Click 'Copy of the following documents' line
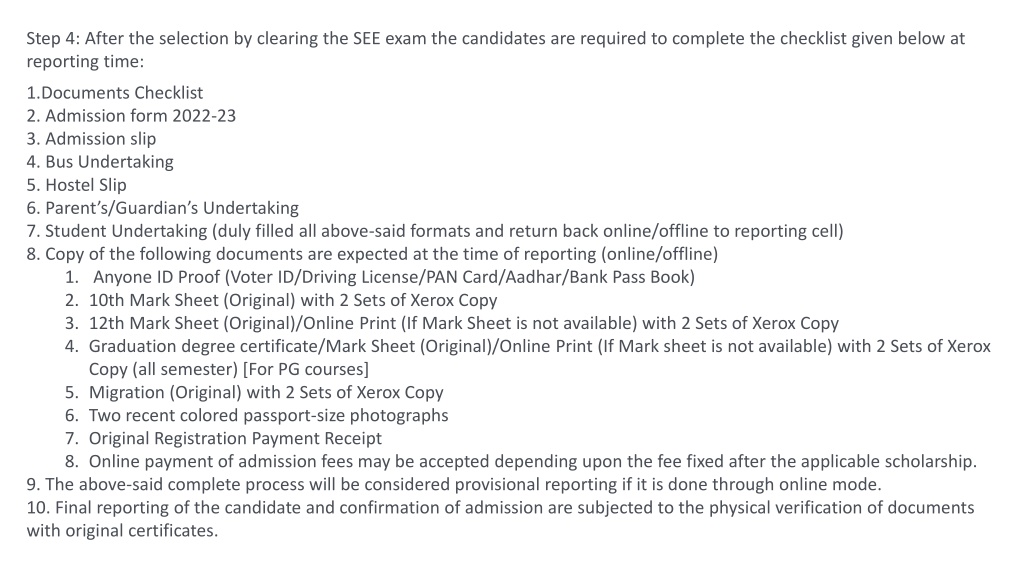Screen dimensions: 1024x576 pyautogui.click(x=372, y=254)
